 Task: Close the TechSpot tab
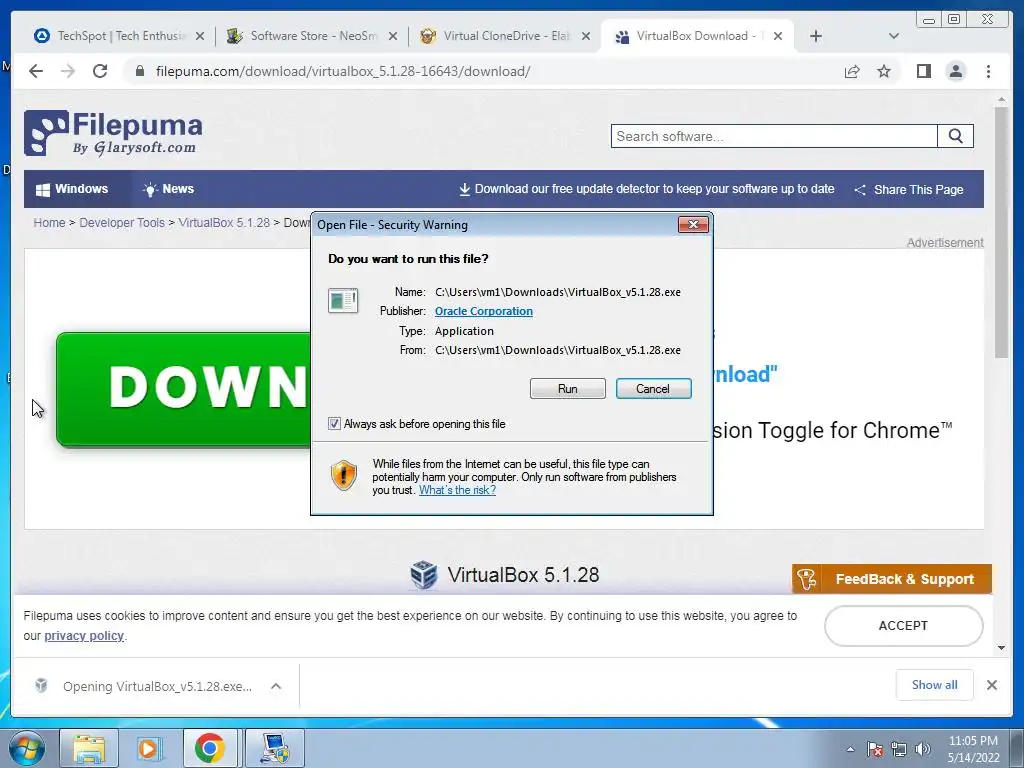(x=200, y=37)
